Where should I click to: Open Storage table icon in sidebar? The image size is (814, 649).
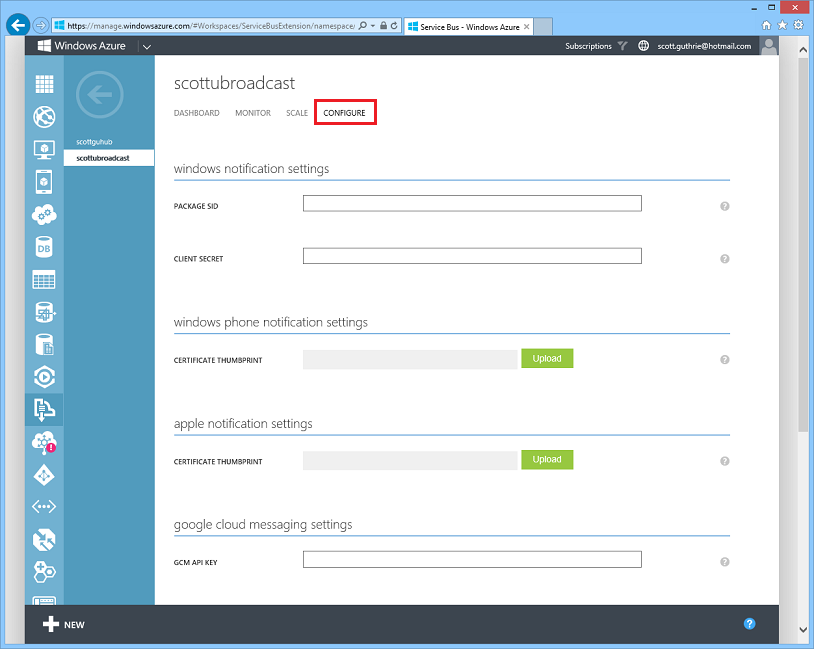tap(44, 280)
